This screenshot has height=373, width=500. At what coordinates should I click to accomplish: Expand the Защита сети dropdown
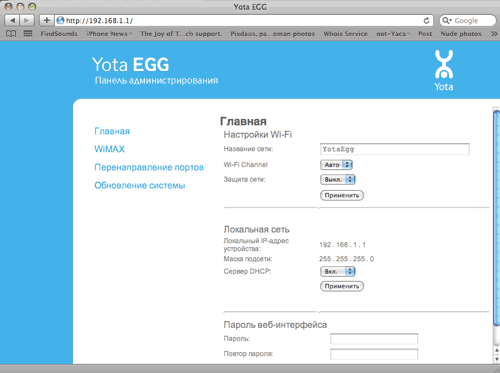click(x=338, y=180)
